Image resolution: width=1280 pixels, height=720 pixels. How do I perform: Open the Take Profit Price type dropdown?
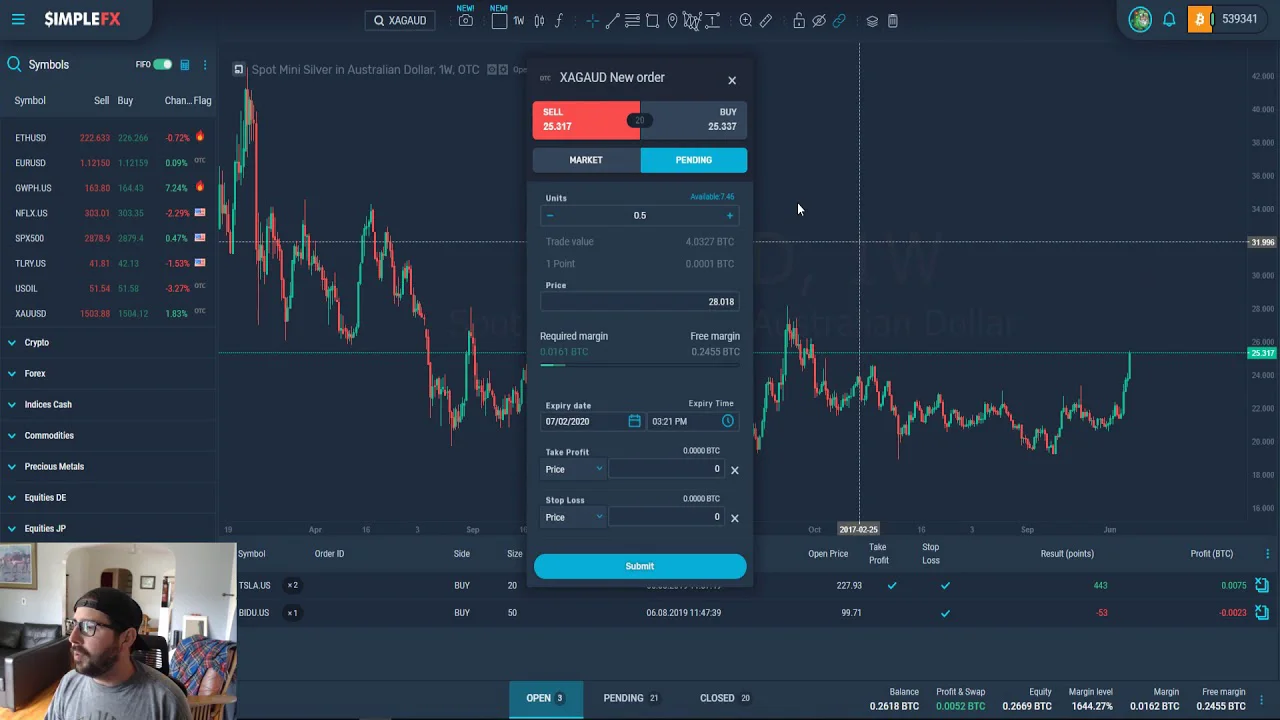click(x=574, y=469)
